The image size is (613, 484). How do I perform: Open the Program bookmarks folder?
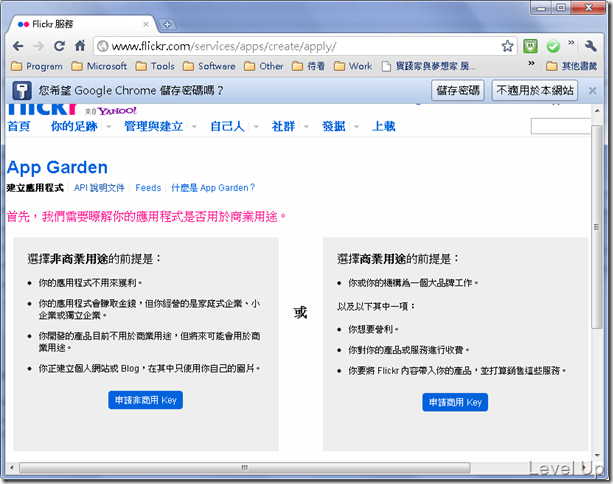[37, 66]
